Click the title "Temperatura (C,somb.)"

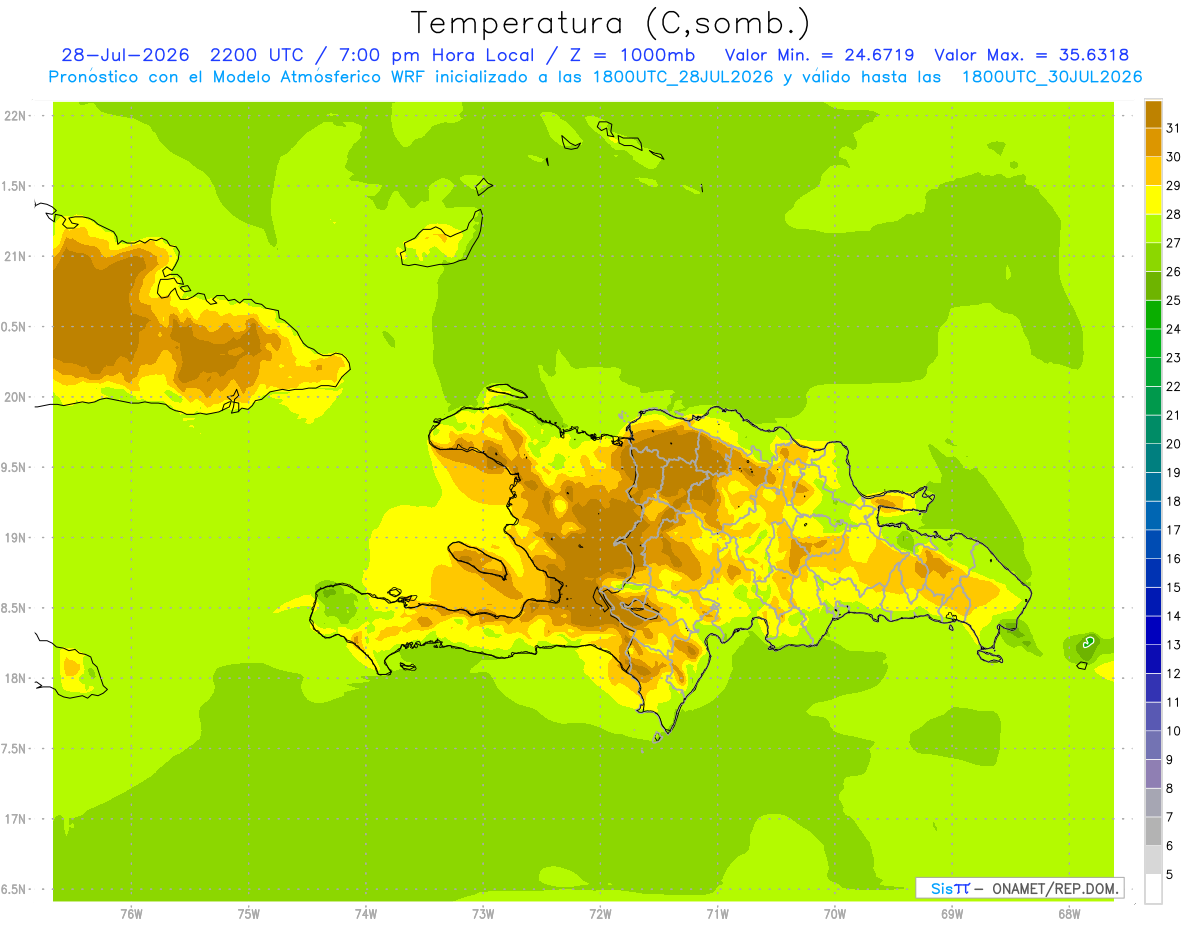611,23
